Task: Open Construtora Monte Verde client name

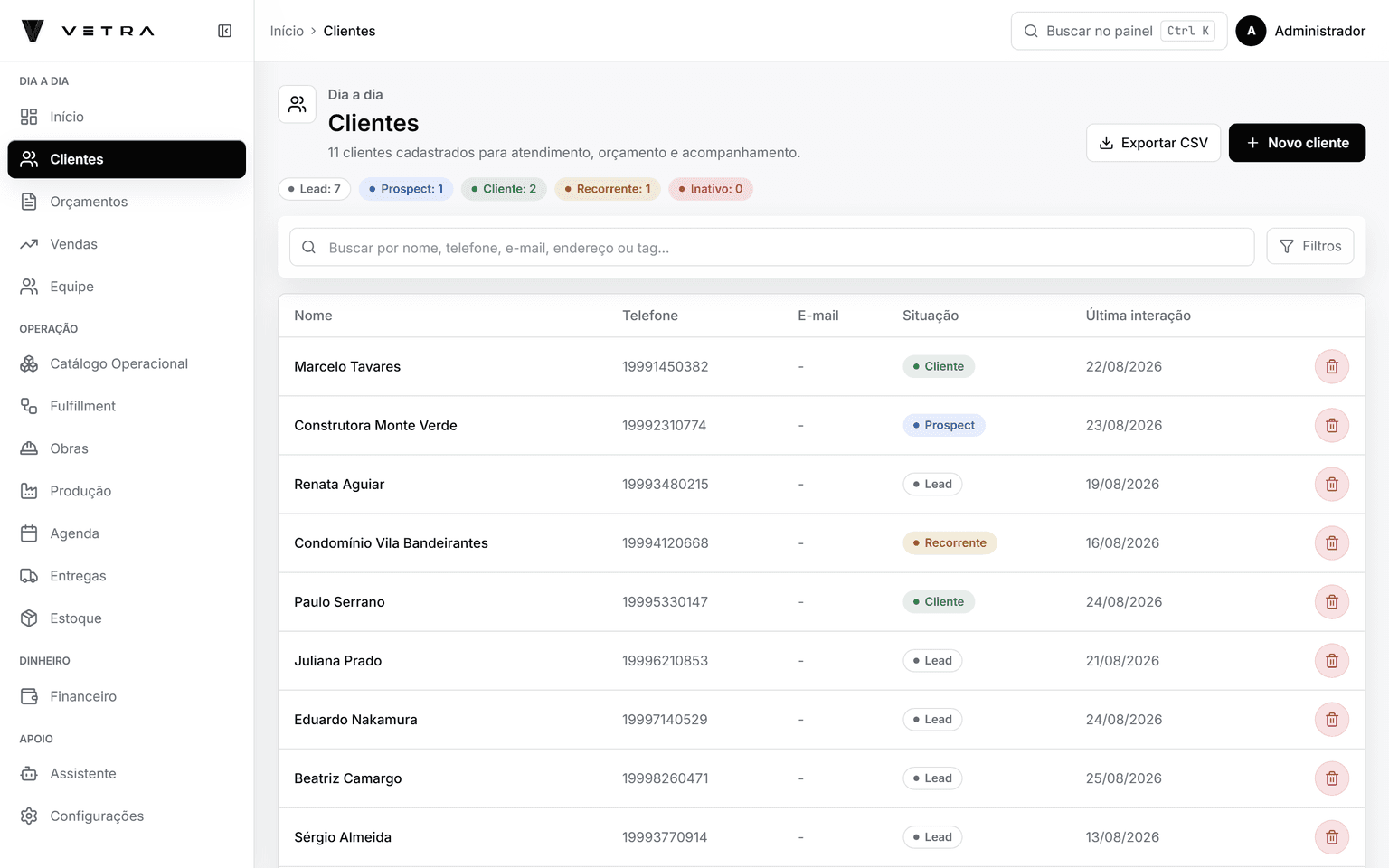Action: (375, 425)
